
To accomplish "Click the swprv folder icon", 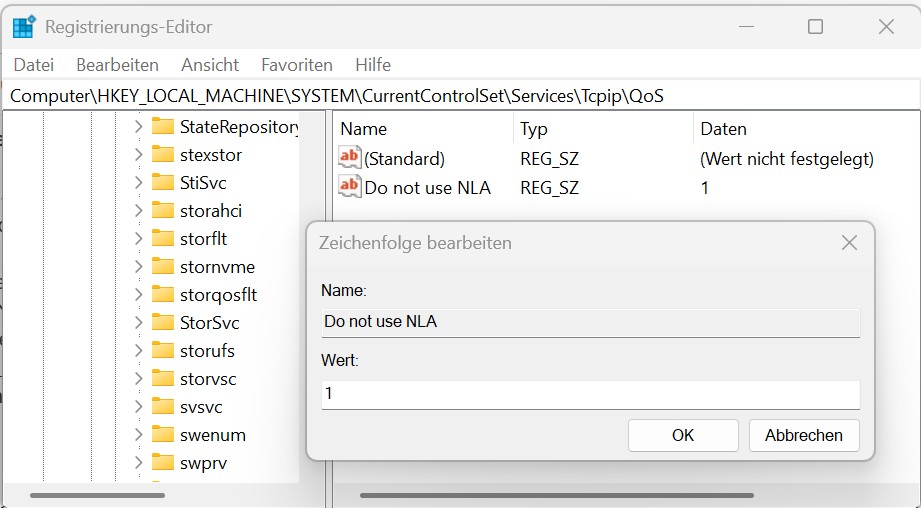I will [x=163, y=463].
